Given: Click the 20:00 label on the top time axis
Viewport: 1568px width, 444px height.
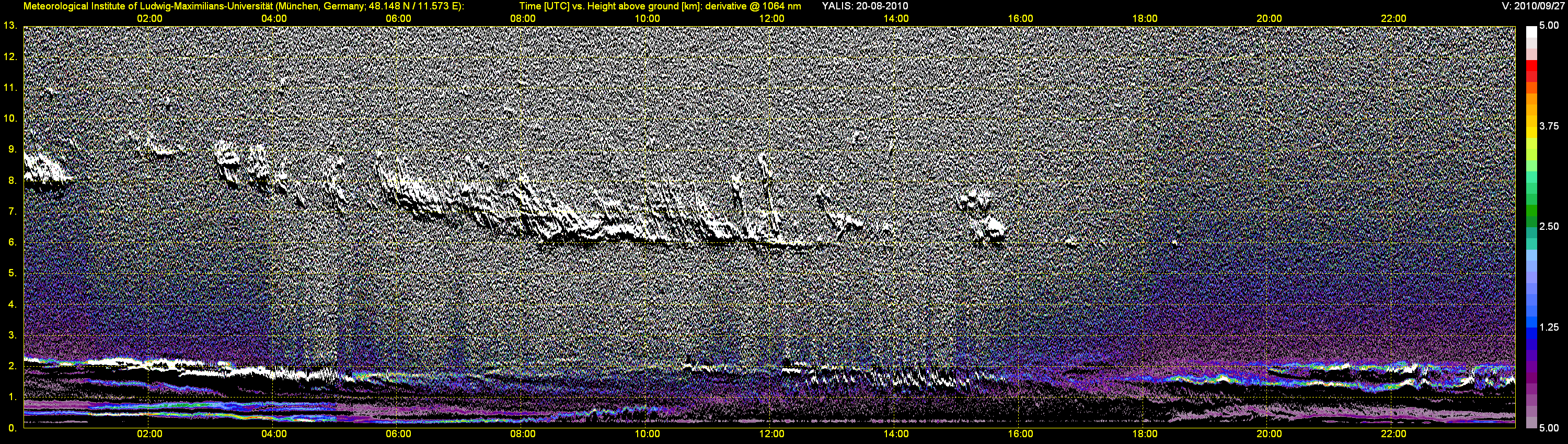Looking at the screenshot, I should point(1269,19).
